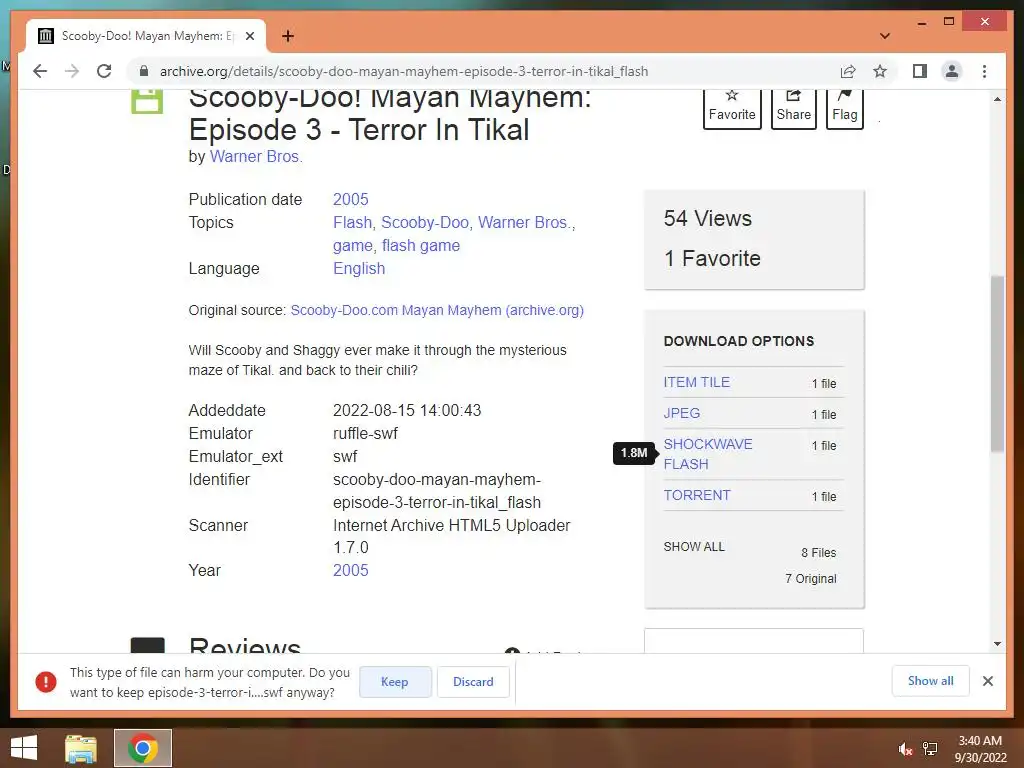Click muted volume tray icon
The height and width of the screenshot is (768, 1024).
pos(905,749)
